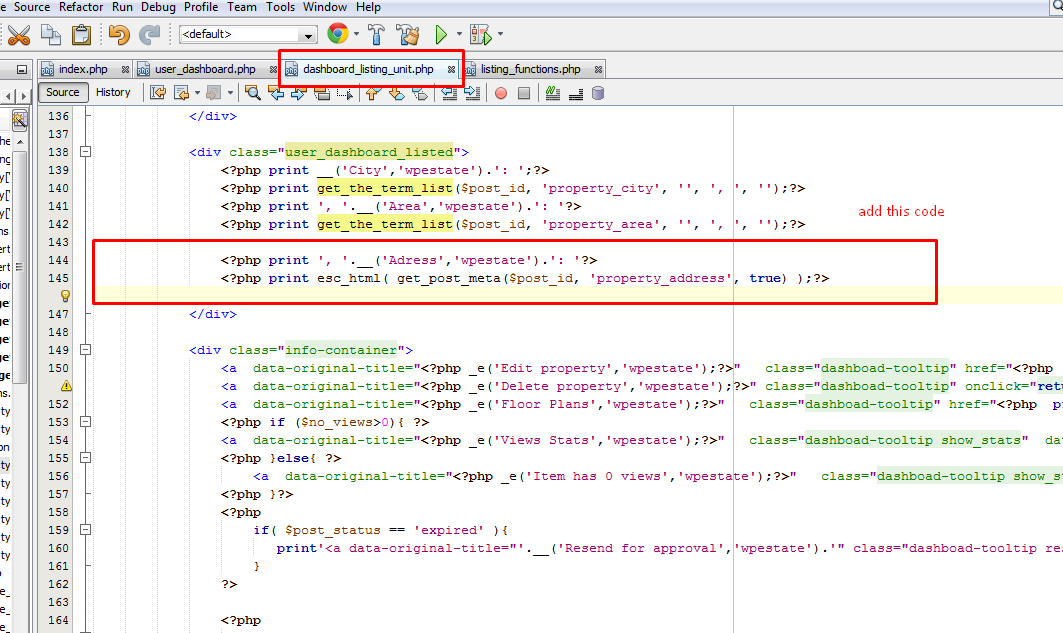
Task: Open the Refactor menu
Action: 81,7
